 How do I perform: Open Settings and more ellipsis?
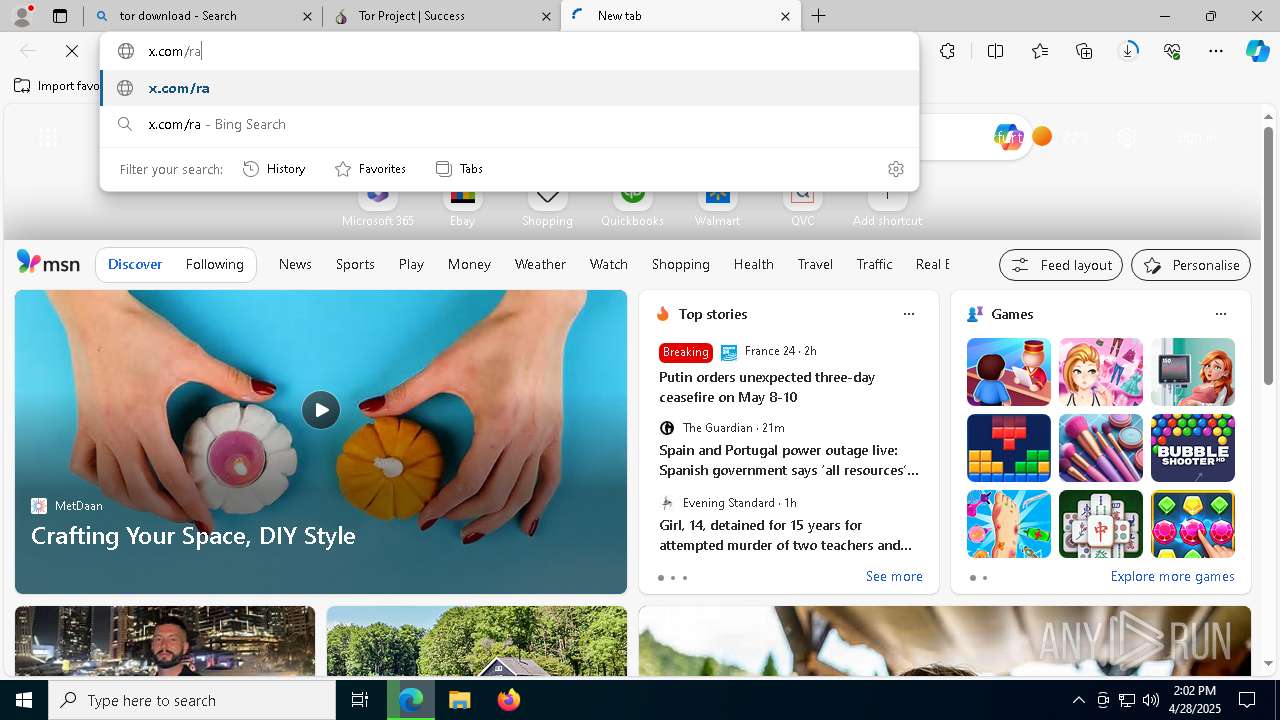(1216, 51)
